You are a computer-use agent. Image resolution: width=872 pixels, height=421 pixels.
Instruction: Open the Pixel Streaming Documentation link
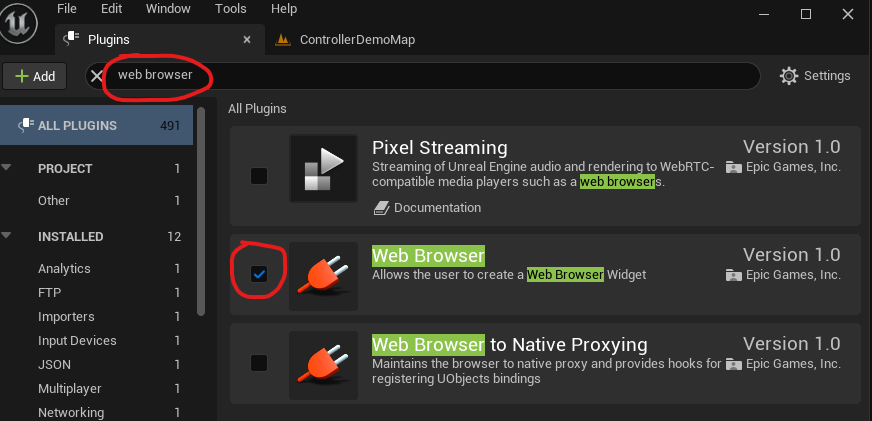437,208
